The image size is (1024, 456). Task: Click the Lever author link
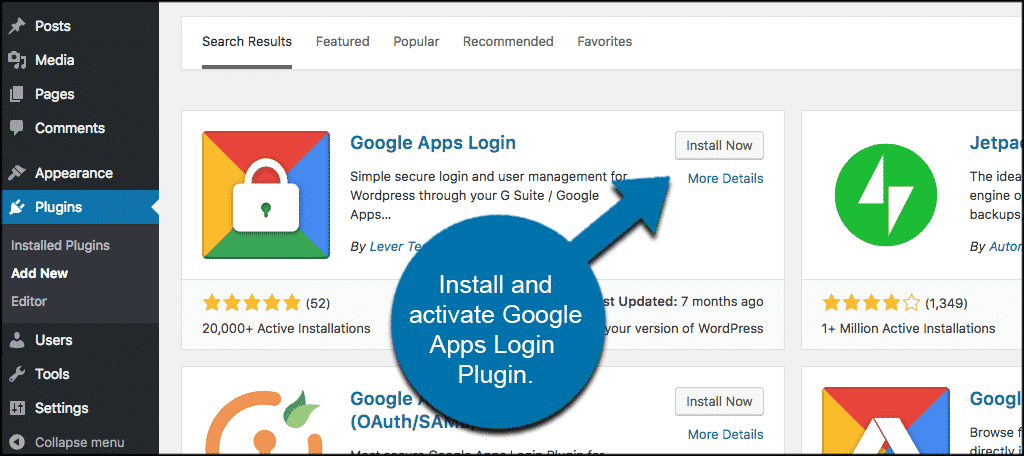pyautogui.click(x=397, y=246)
